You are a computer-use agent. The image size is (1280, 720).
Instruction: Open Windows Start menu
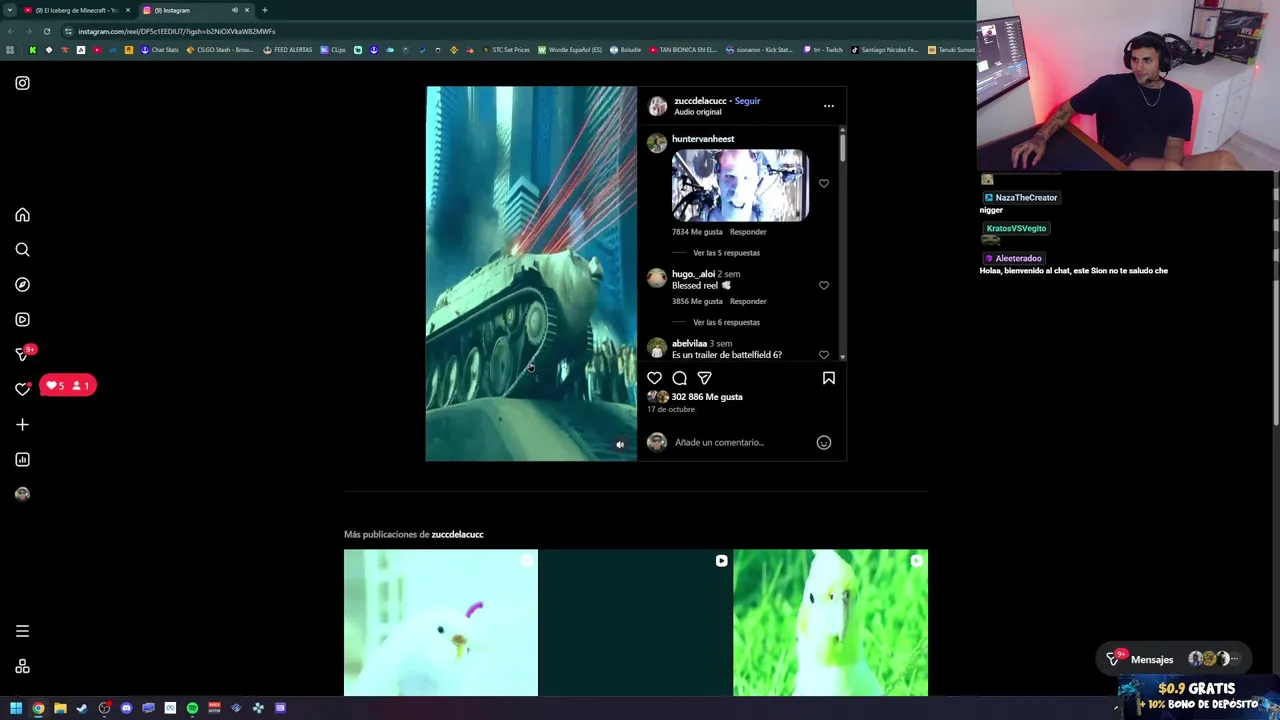[x=16, y=708]
